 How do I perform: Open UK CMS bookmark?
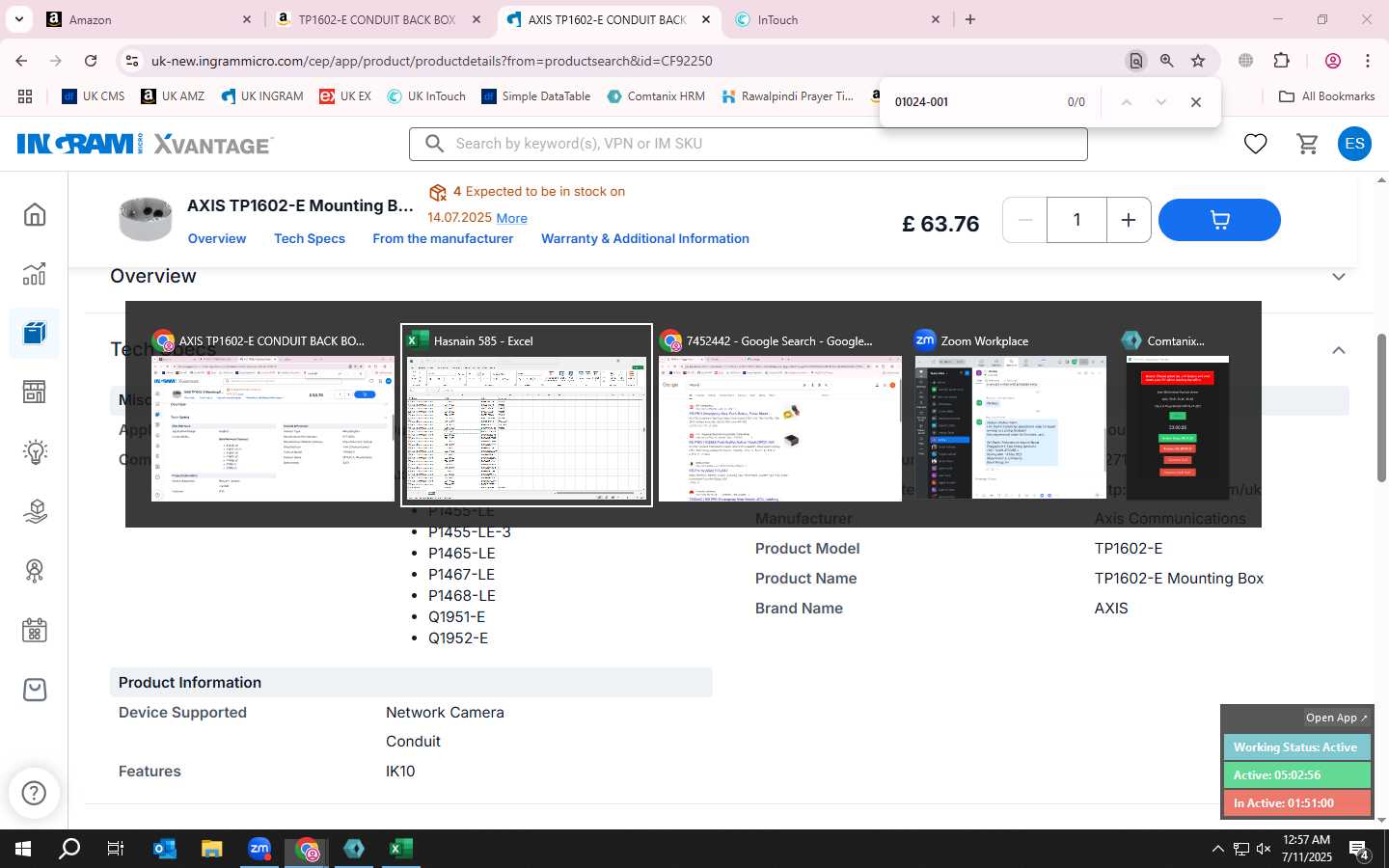[94, 96]
